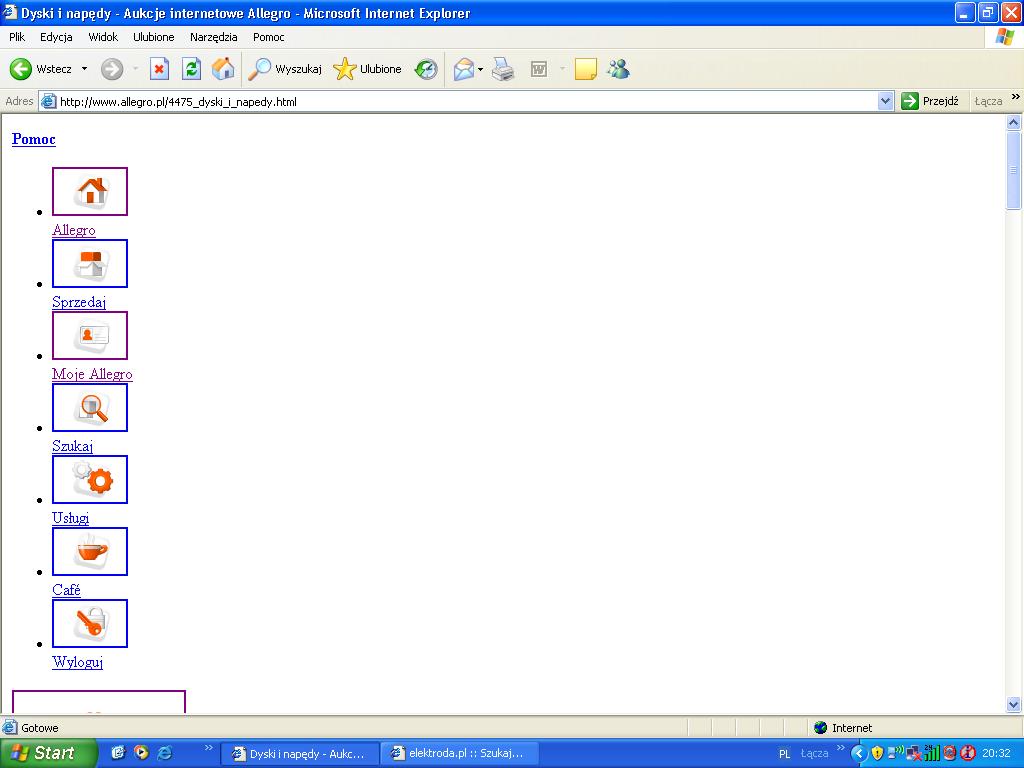Image resolution: width=1024 pixels, height=768 pixels.
Task: Click the mail envelope toolbar icon
Action: click(464, 69)
